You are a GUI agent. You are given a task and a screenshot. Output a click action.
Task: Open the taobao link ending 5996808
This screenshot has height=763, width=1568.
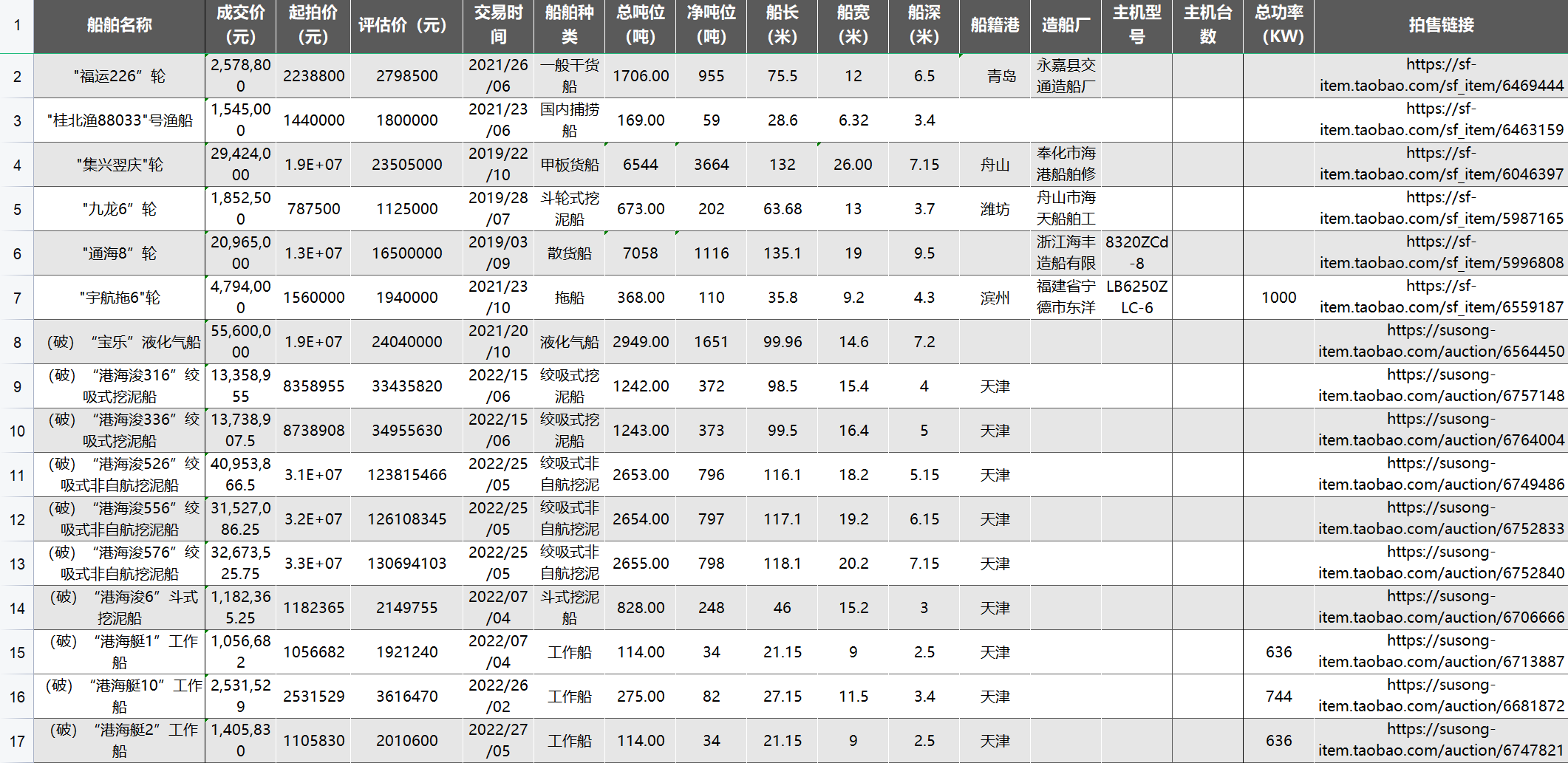coord(1441,253)
